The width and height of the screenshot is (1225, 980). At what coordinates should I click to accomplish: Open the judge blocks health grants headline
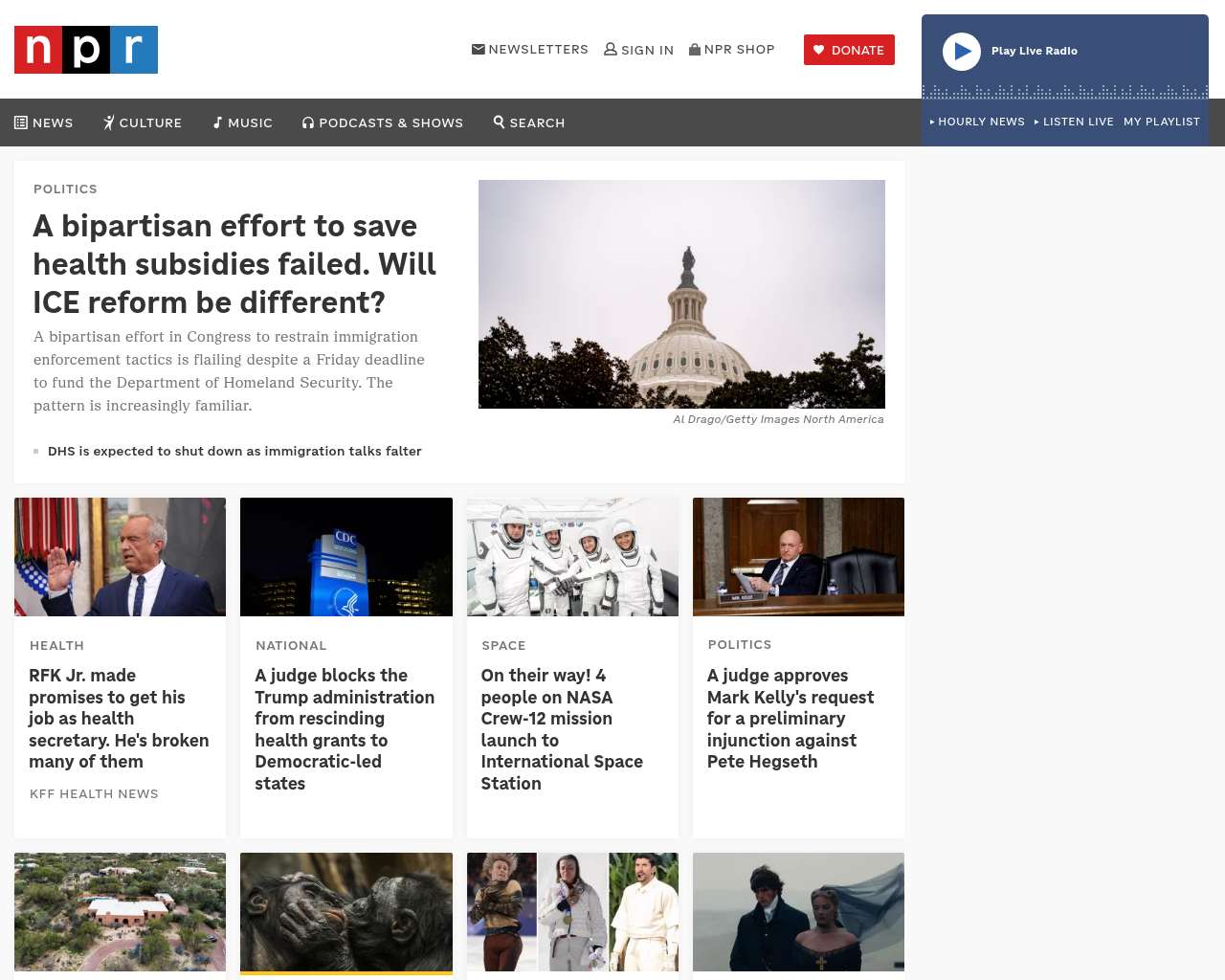(345, 729)
